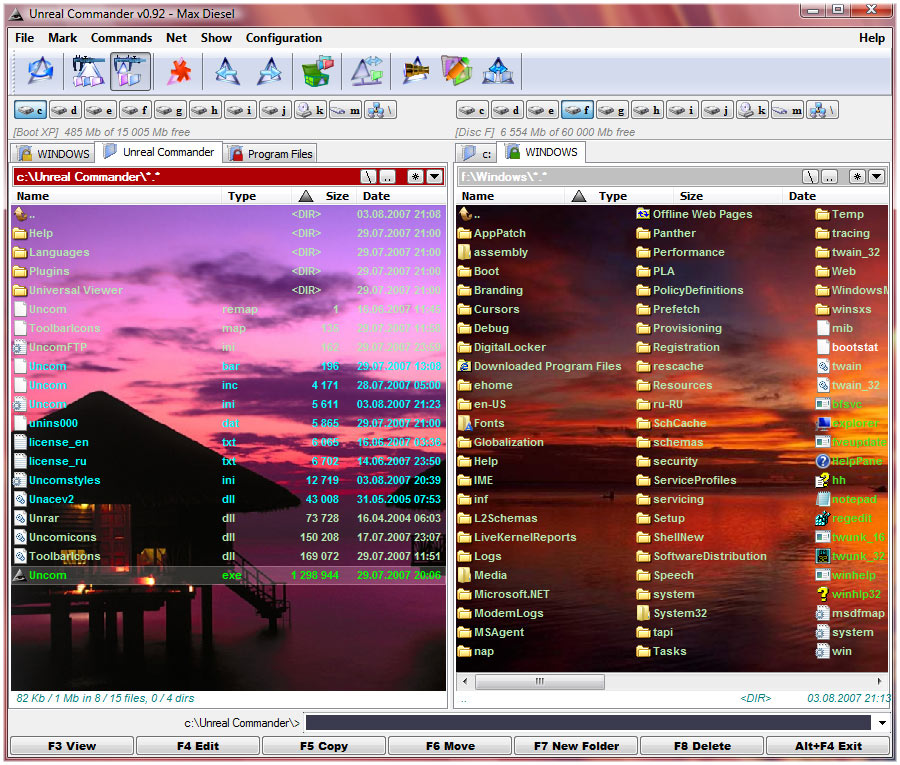Click the right panel scrollbar left arrow
This screenshot has width=900, height=765.
pyautogui.click(x=465, y=682)
